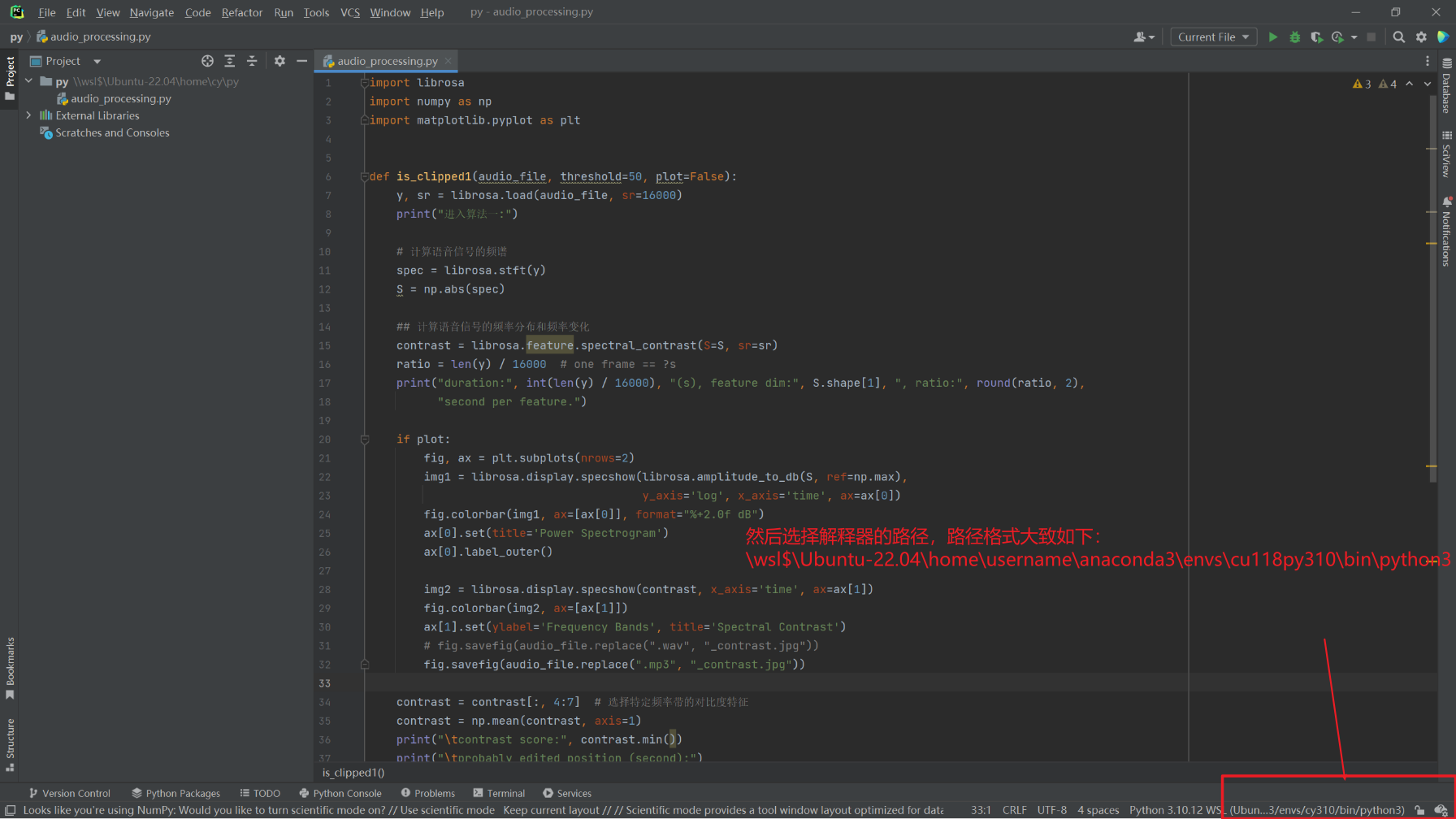The image size is (1456, 819).
Task: Run the current file with the green play button
Action: coord(1272,37)
